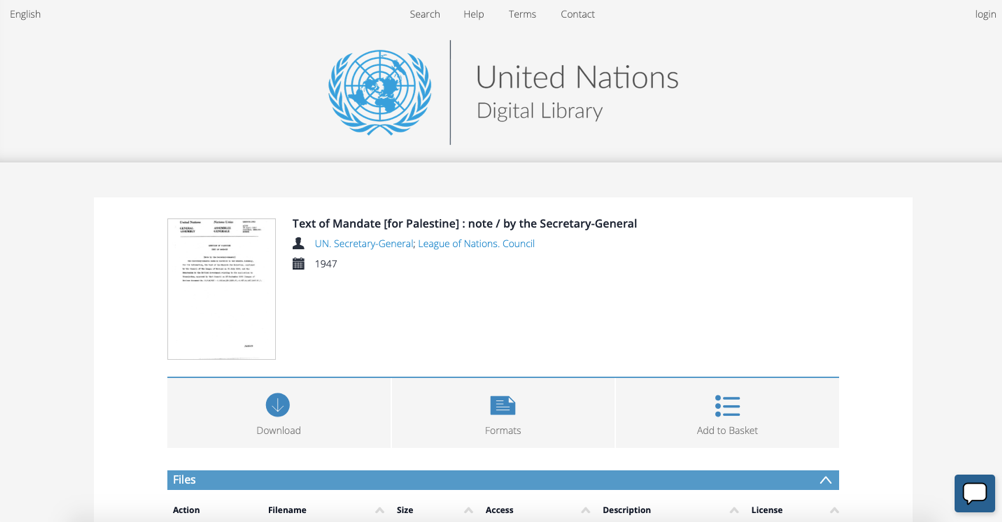Collapse the Files section chevron
The width and height of the screenshot is (1002, 522).
(825, 480)
